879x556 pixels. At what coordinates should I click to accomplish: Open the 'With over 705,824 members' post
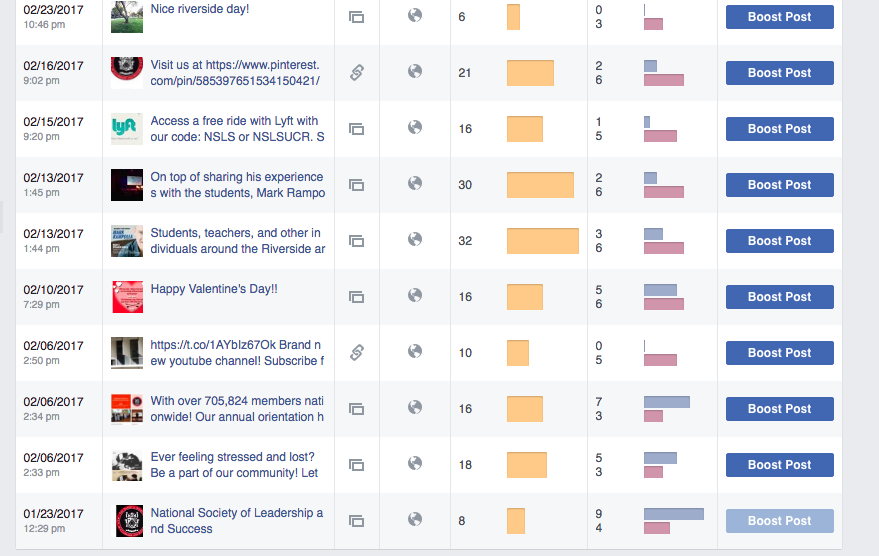[237, 409]
